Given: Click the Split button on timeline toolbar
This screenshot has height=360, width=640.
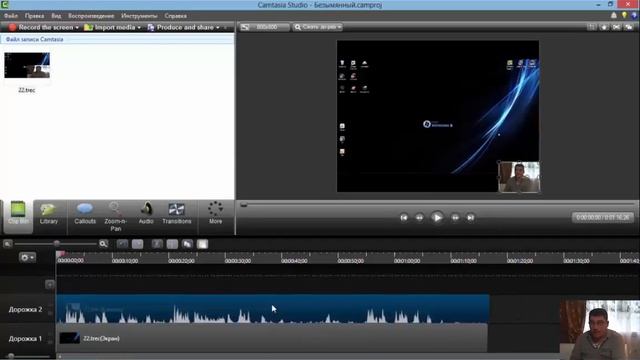Looking at the screenshot, I should click(x=172, y=244).
